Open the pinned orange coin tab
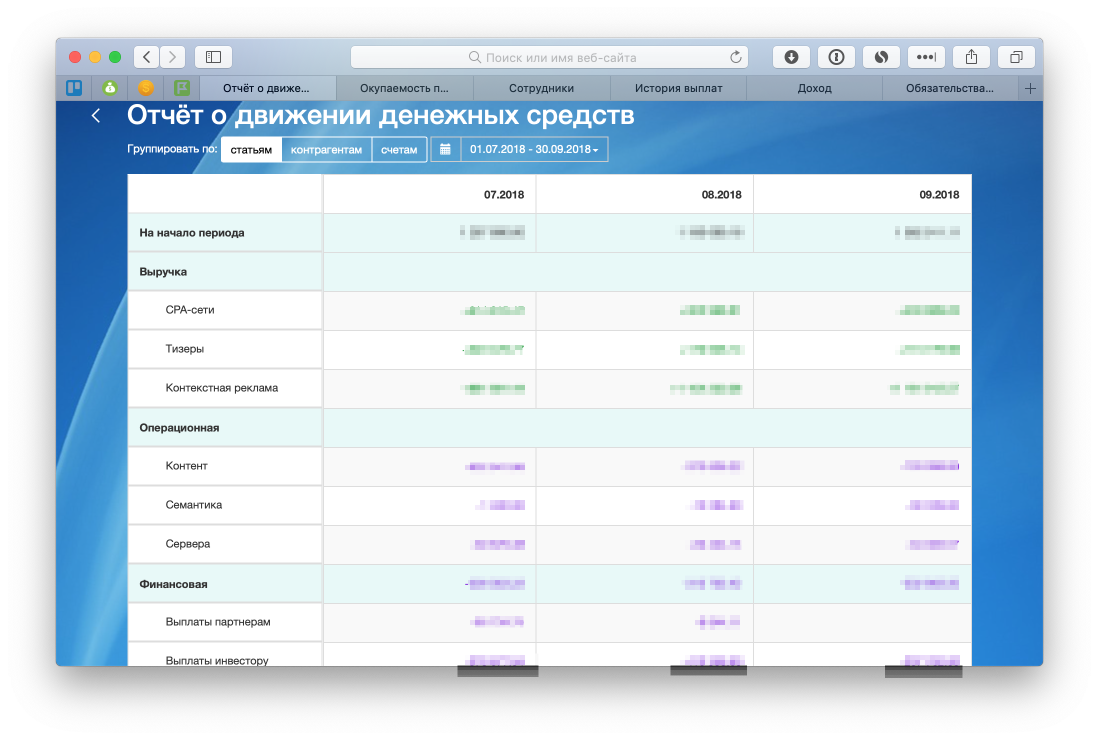1099x740 pixels. click(x=146, y=88)
